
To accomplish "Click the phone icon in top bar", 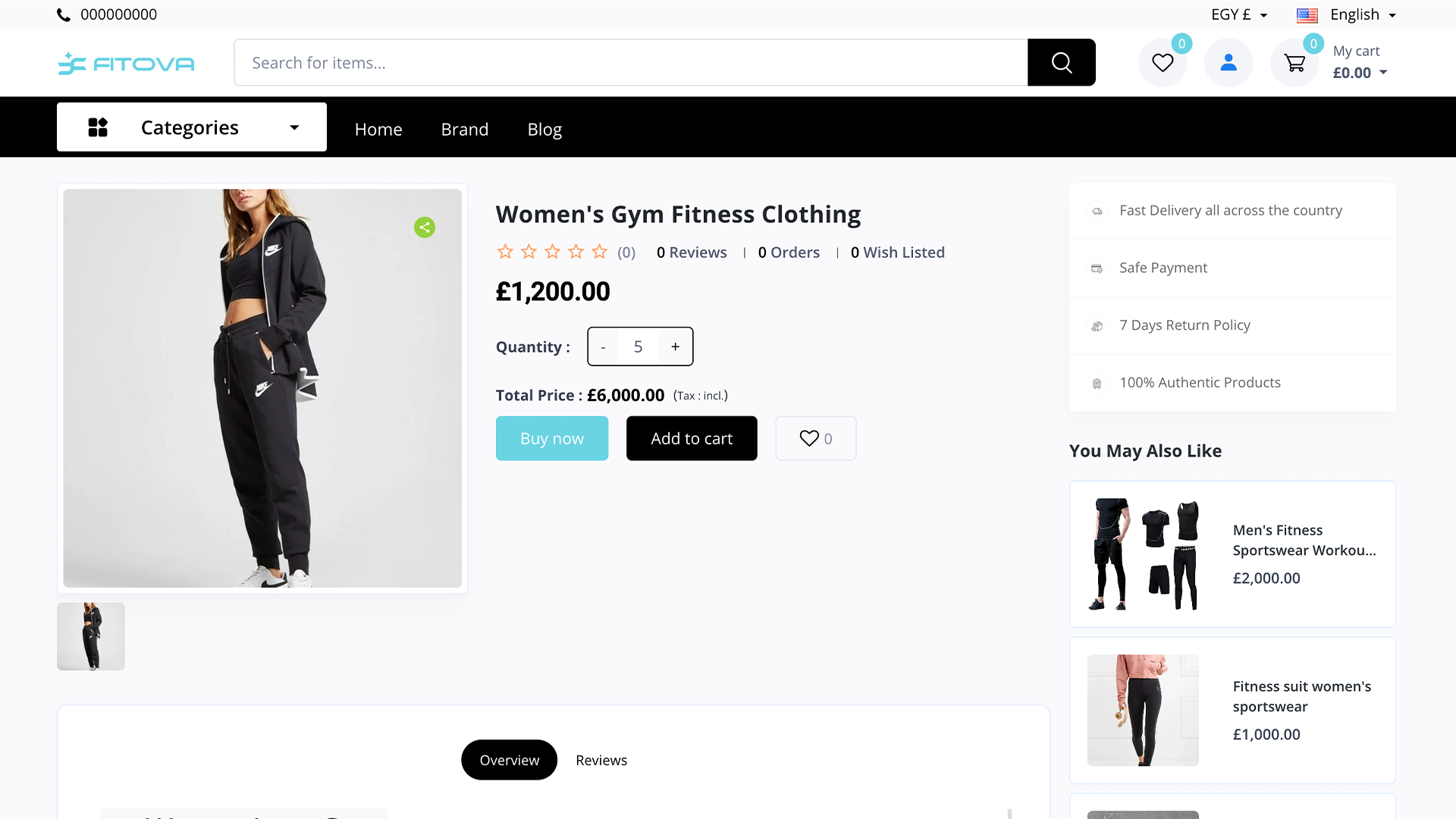I will pos(64,15).
